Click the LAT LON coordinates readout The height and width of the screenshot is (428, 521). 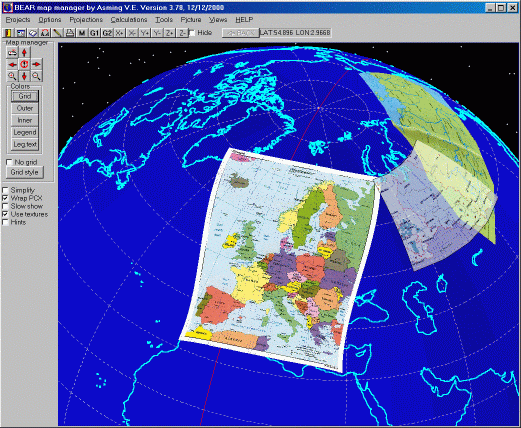295,32
